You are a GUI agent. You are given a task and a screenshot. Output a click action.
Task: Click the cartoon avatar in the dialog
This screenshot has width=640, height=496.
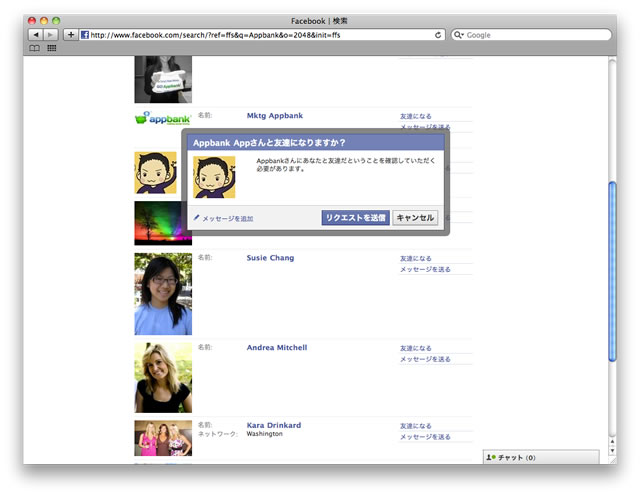[x=214, y=177]
